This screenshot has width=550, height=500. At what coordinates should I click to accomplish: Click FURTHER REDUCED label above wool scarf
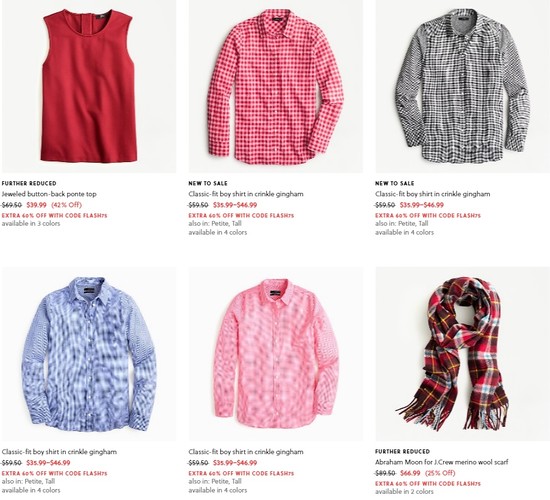[402, 452]
